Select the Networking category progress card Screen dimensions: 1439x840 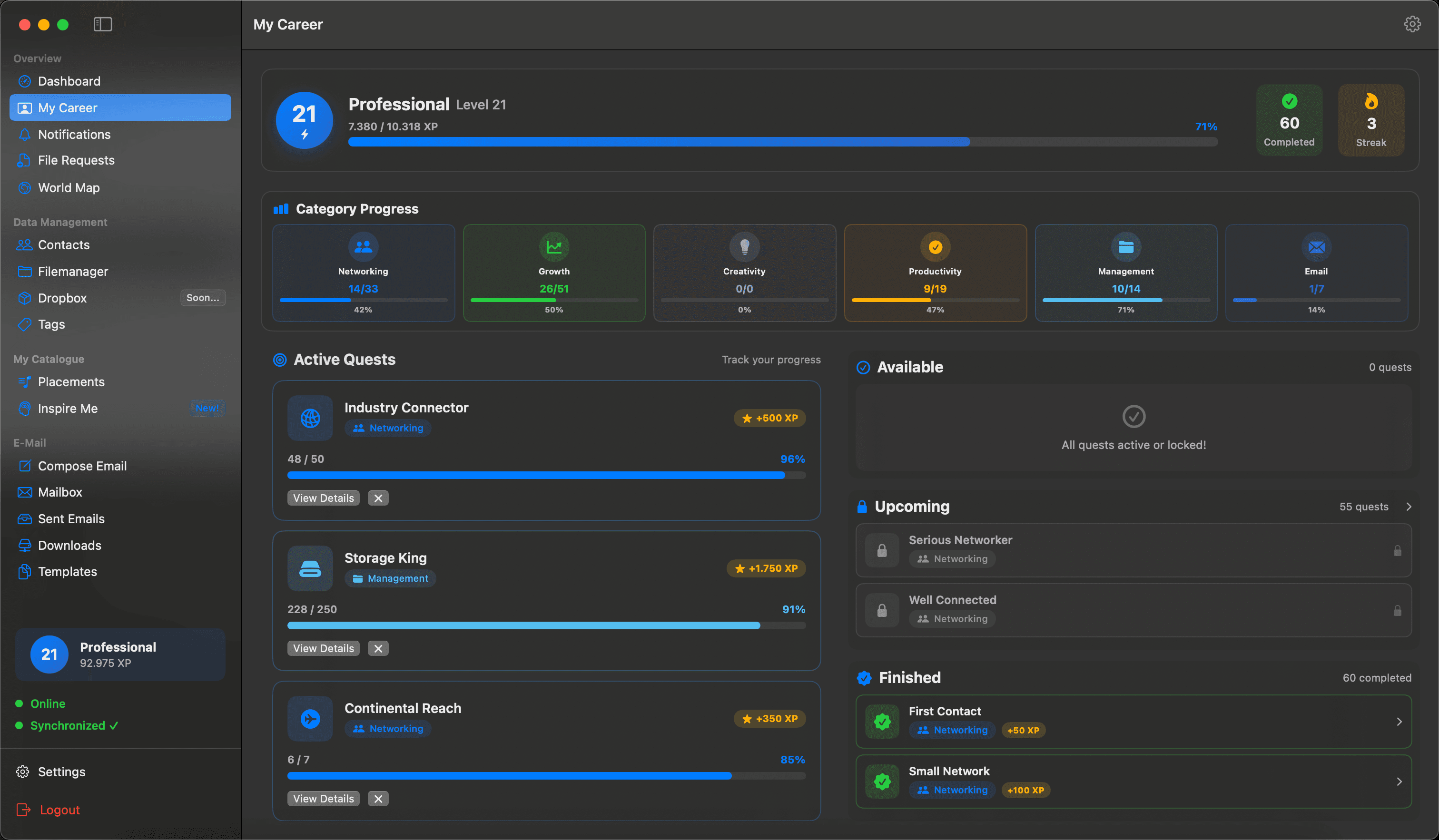coord(363,273)
